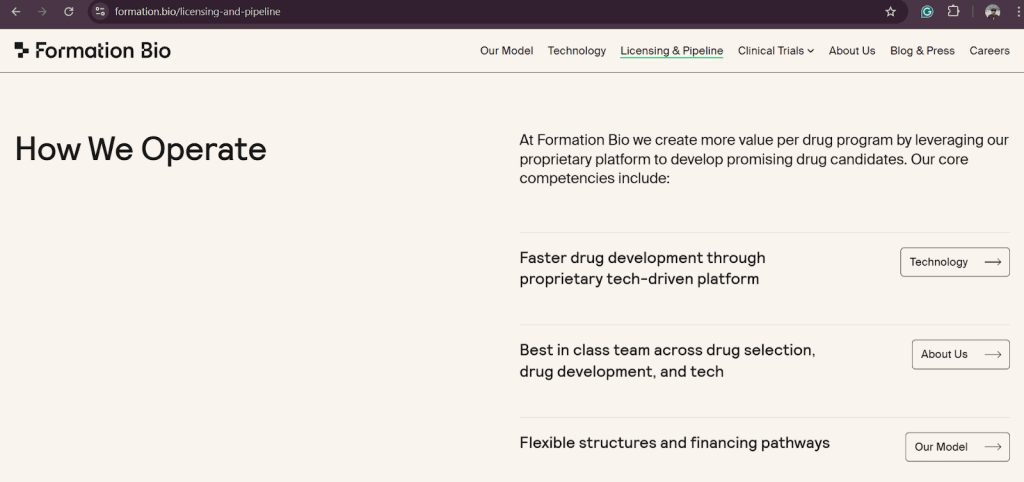This screenshot has width=1024, height=482.
Task: Open the Careers page link
Action: pos(989,51)
